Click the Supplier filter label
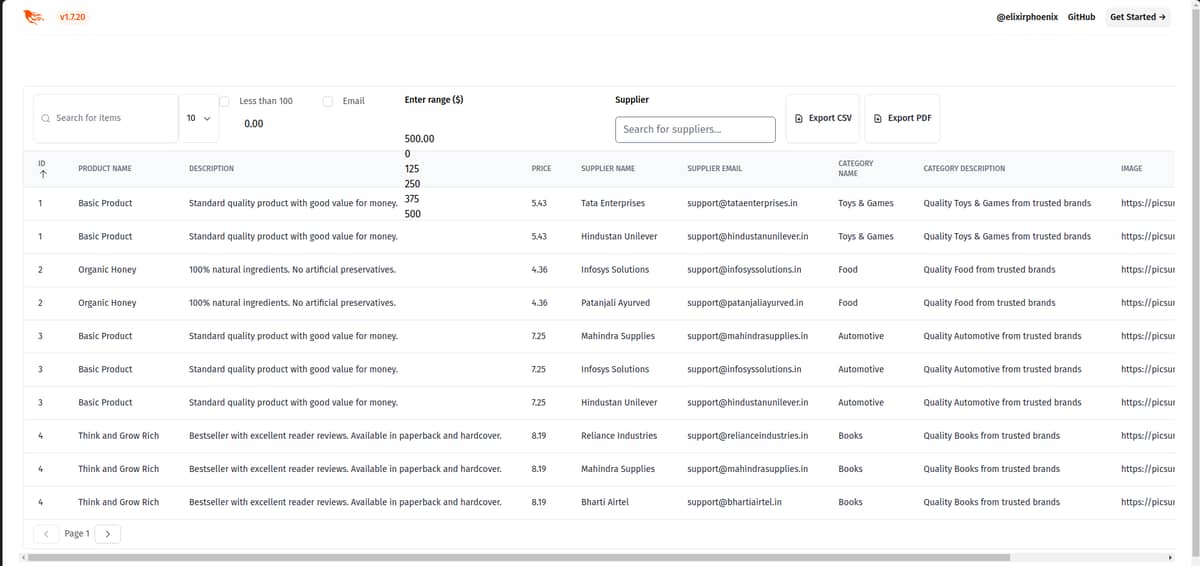Screen dimensions: 1200x566 coord(632,100)
